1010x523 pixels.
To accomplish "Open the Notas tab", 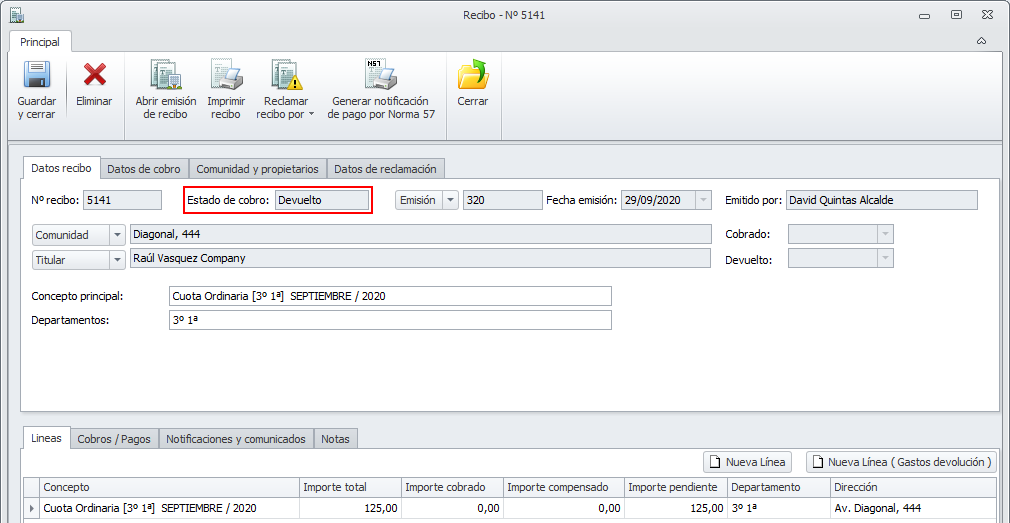I will [336, 439].
